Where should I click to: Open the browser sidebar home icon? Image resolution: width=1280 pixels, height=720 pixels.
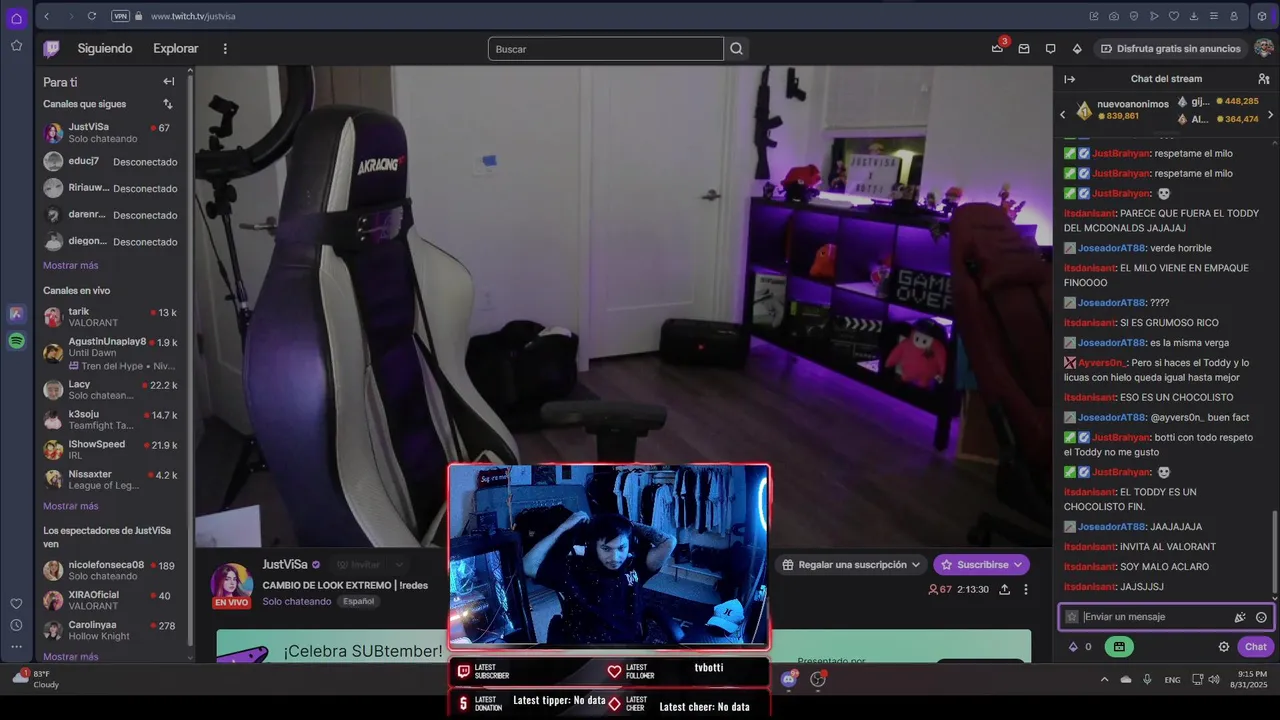16,18
